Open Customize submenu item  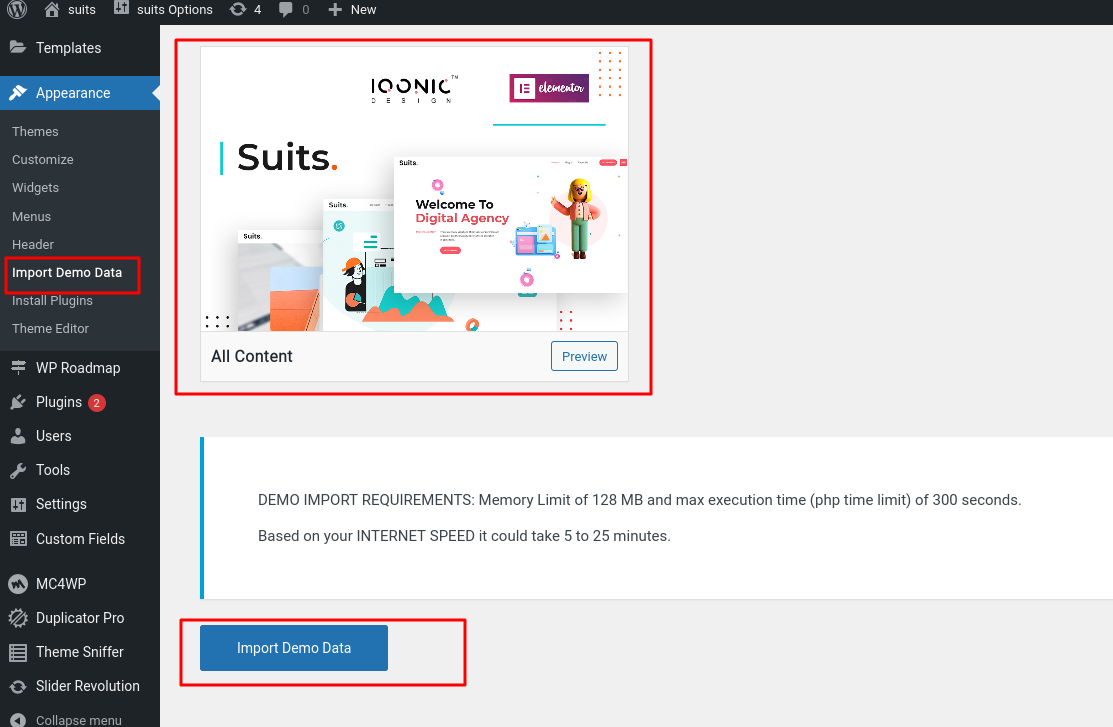click(43, 160)
